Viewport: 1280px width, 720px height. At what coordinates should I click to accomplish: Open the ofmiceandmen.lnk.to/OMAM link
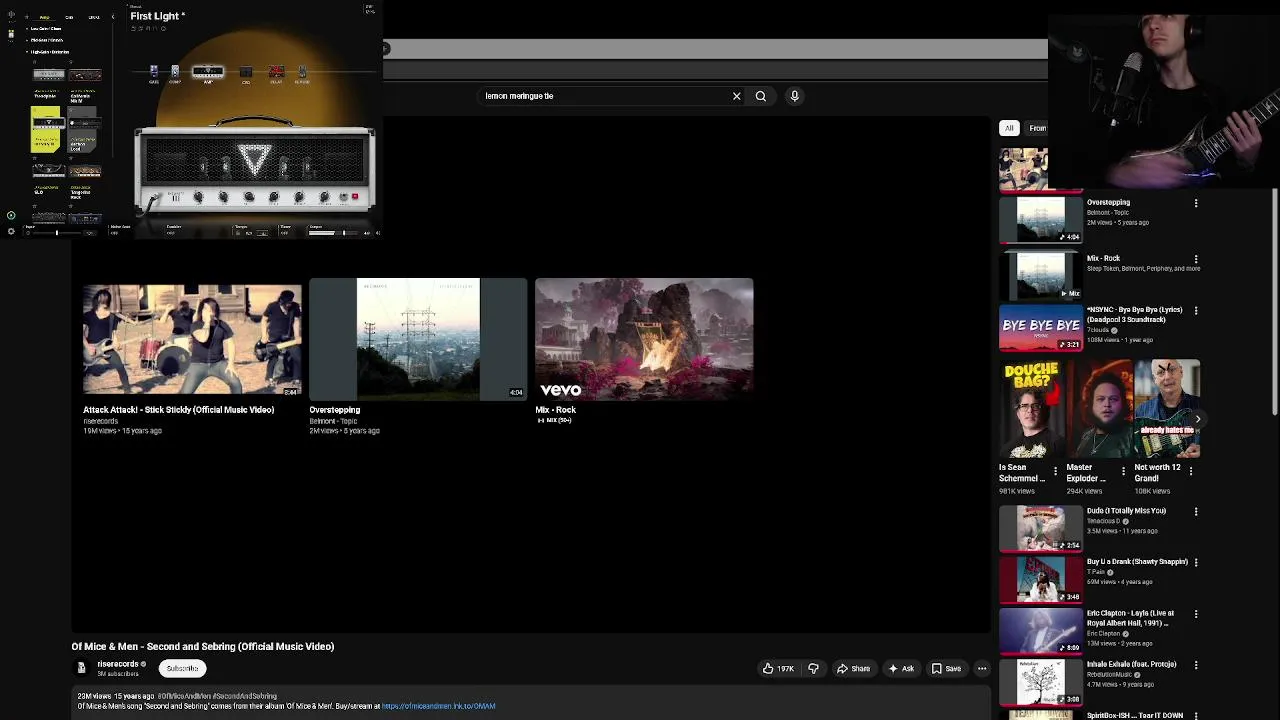pyautogui.click(x=438, y=706)
